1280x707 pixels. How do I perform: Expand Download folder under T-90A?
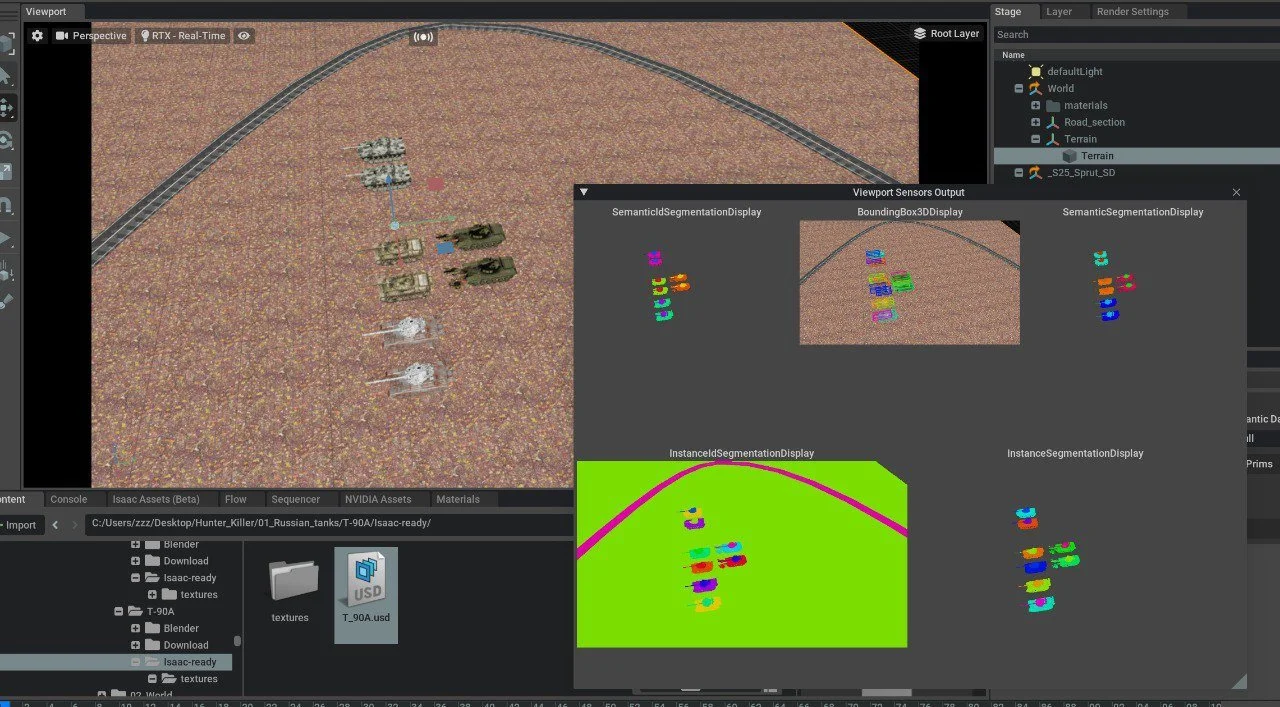click(136, 645)
